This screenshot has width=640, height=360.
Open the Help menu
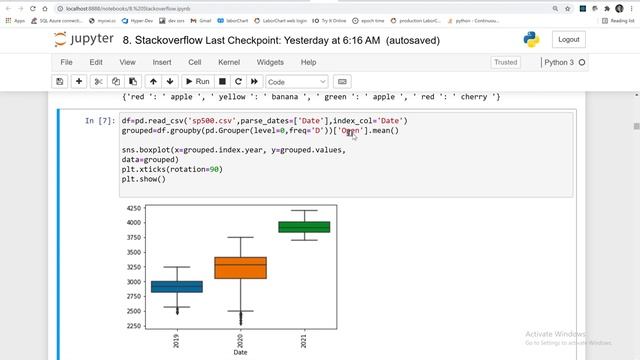pyautogui.click(x=309, y=62)
